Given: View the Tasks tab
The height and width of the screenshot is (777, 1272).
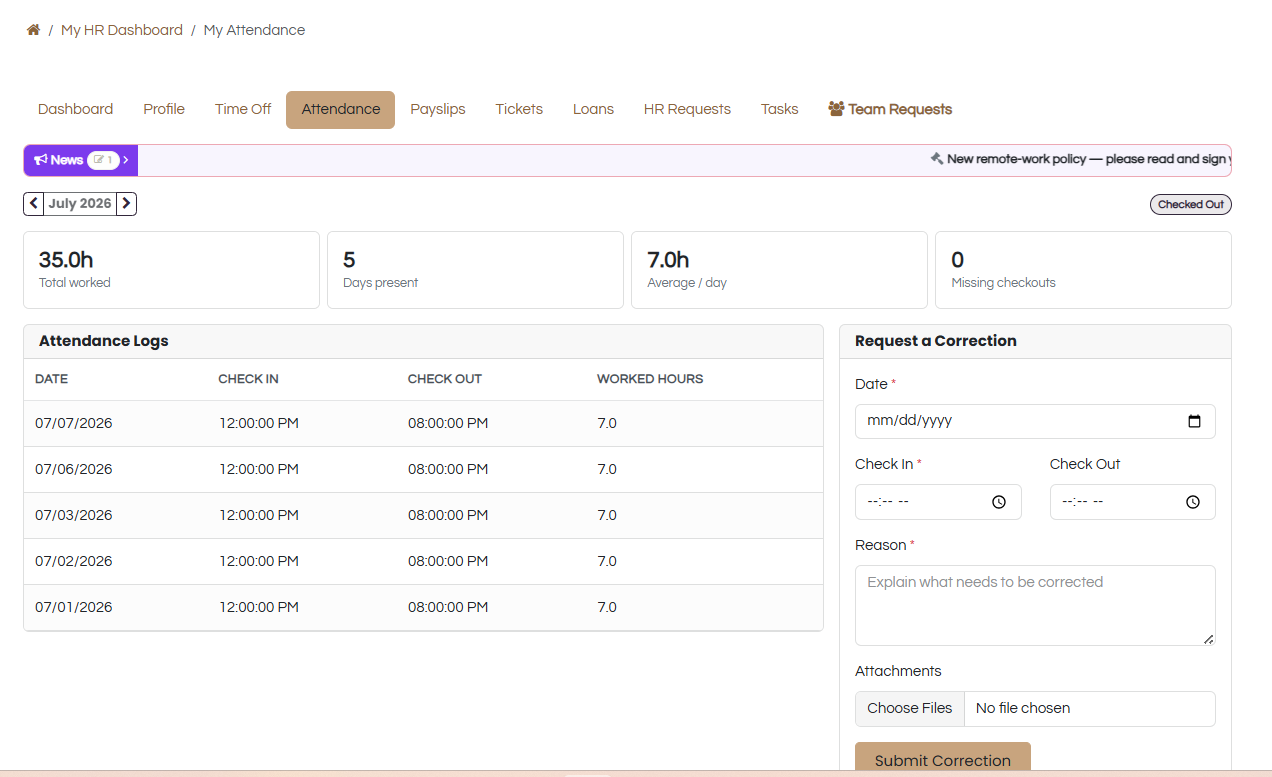Looking at the screenshot, I should click(x=780, y=110).
